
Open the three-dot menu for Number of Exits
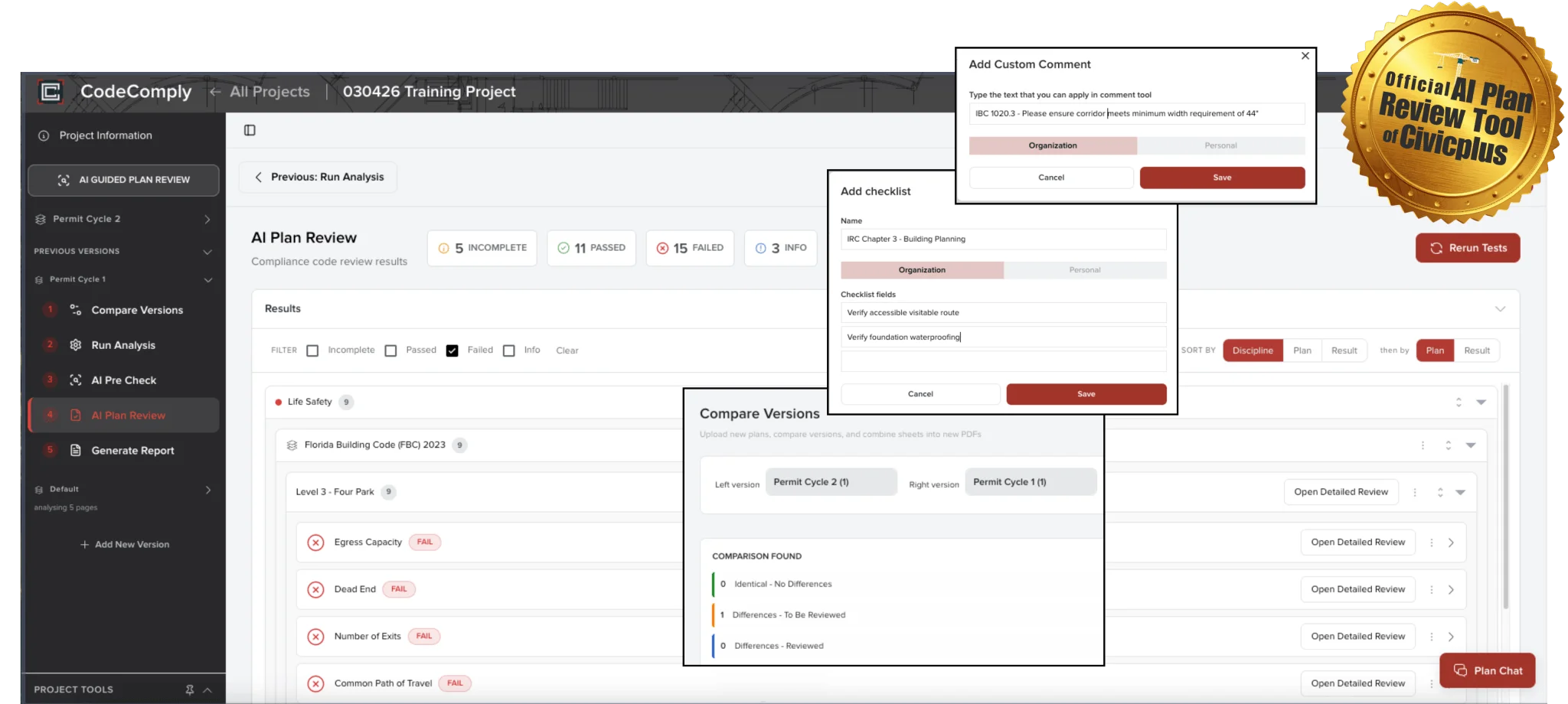pos(1432,637)
